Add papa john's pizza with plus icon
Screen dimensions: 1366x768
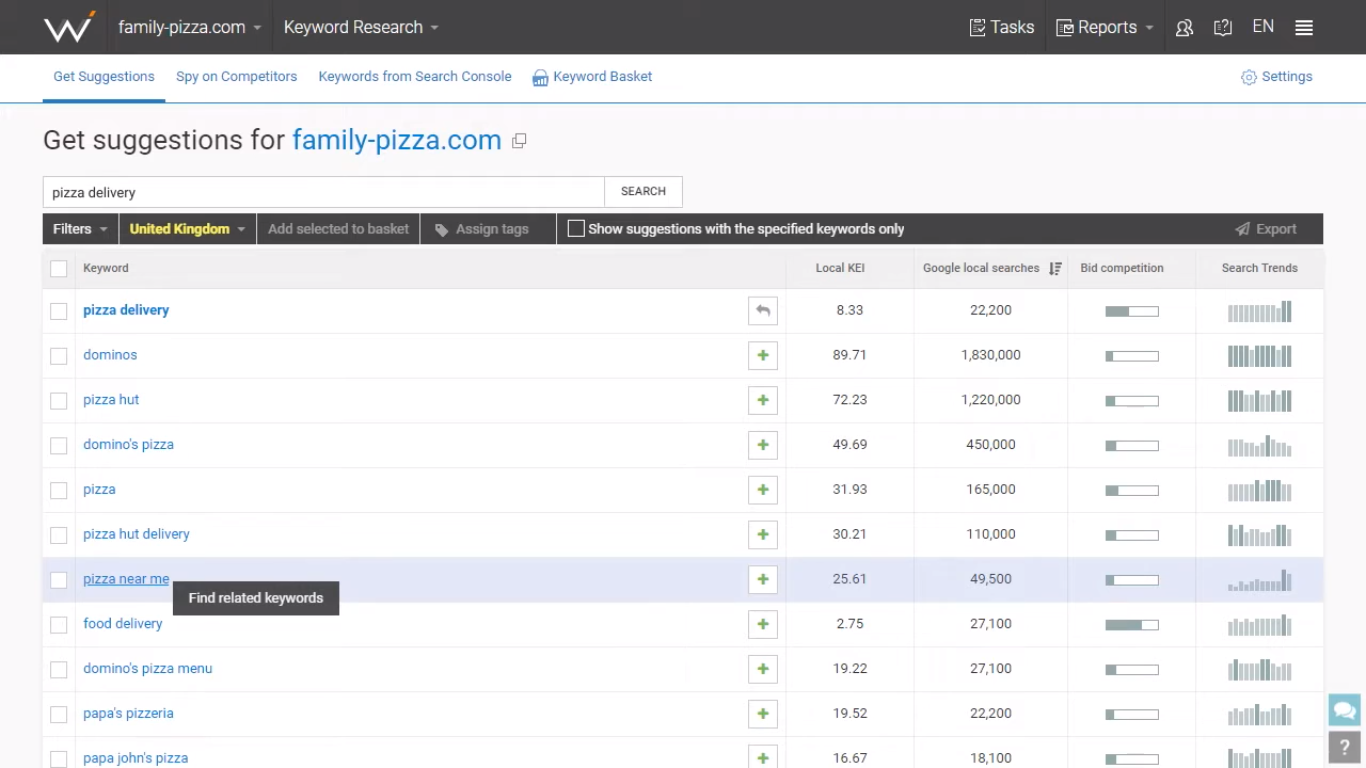pyautogui.click(x=763, y=758)
